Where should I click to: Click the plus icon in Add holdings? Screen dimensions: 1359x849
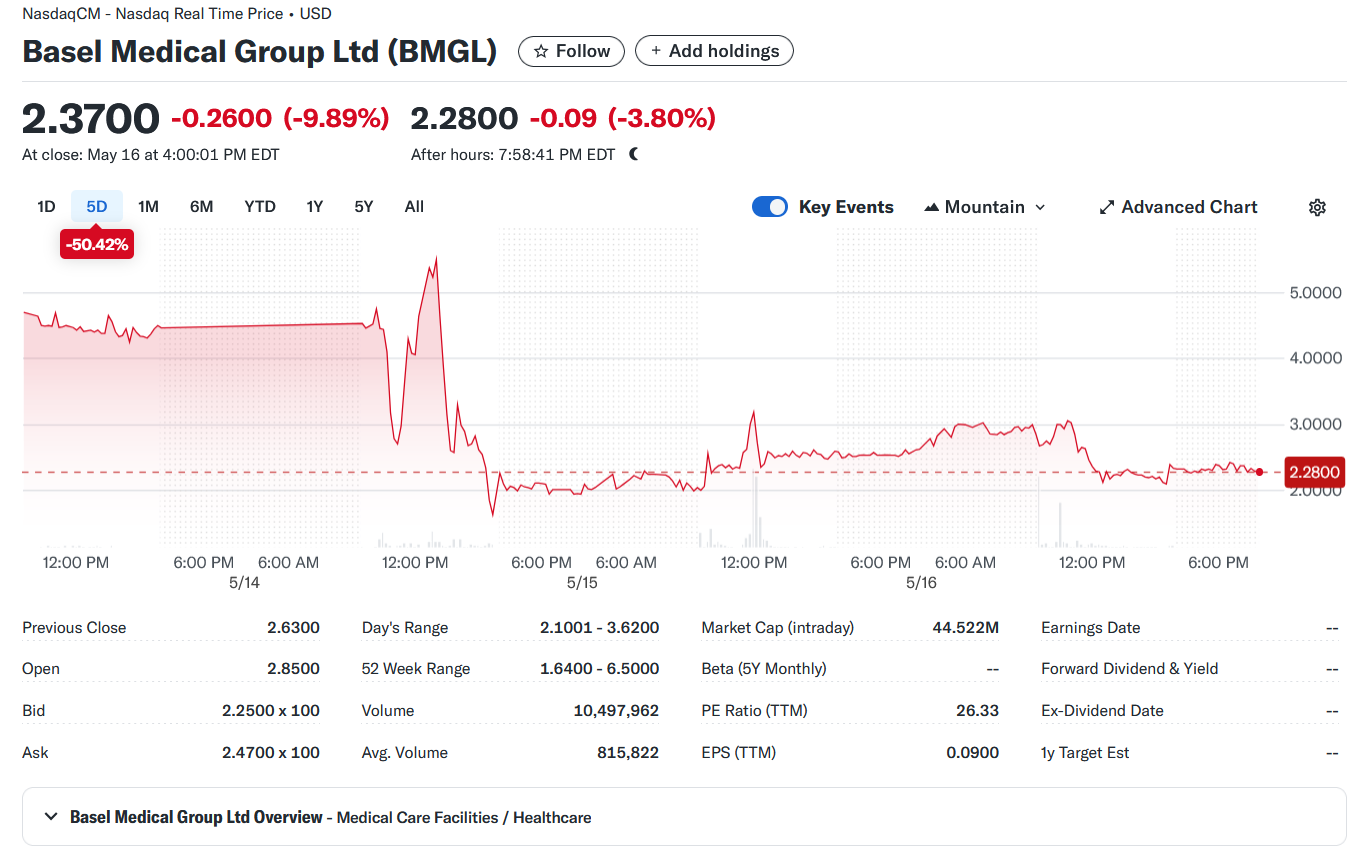(x=656, y=51)
